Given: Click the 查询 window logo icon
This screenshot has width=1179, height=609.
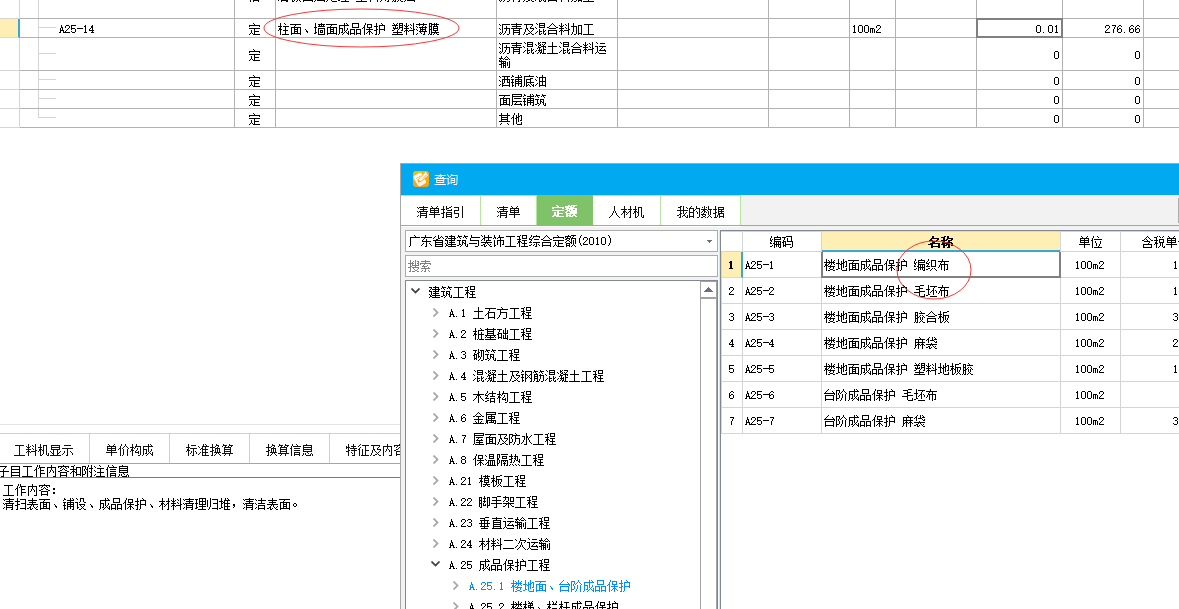Looking at the screenshot, I should point(420,180).
